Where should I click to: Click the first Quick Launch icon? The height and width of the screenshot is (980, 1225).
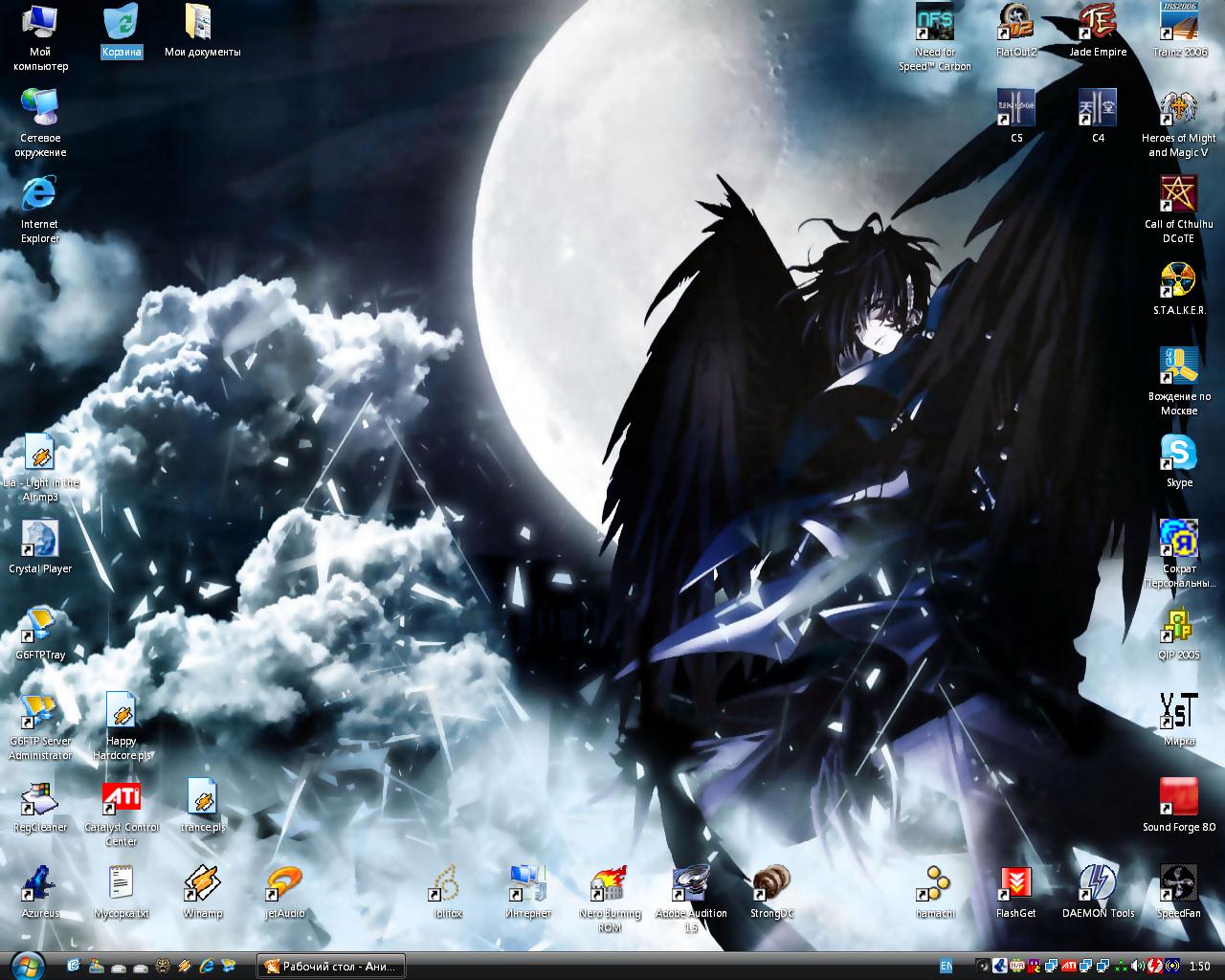point(74,966)
